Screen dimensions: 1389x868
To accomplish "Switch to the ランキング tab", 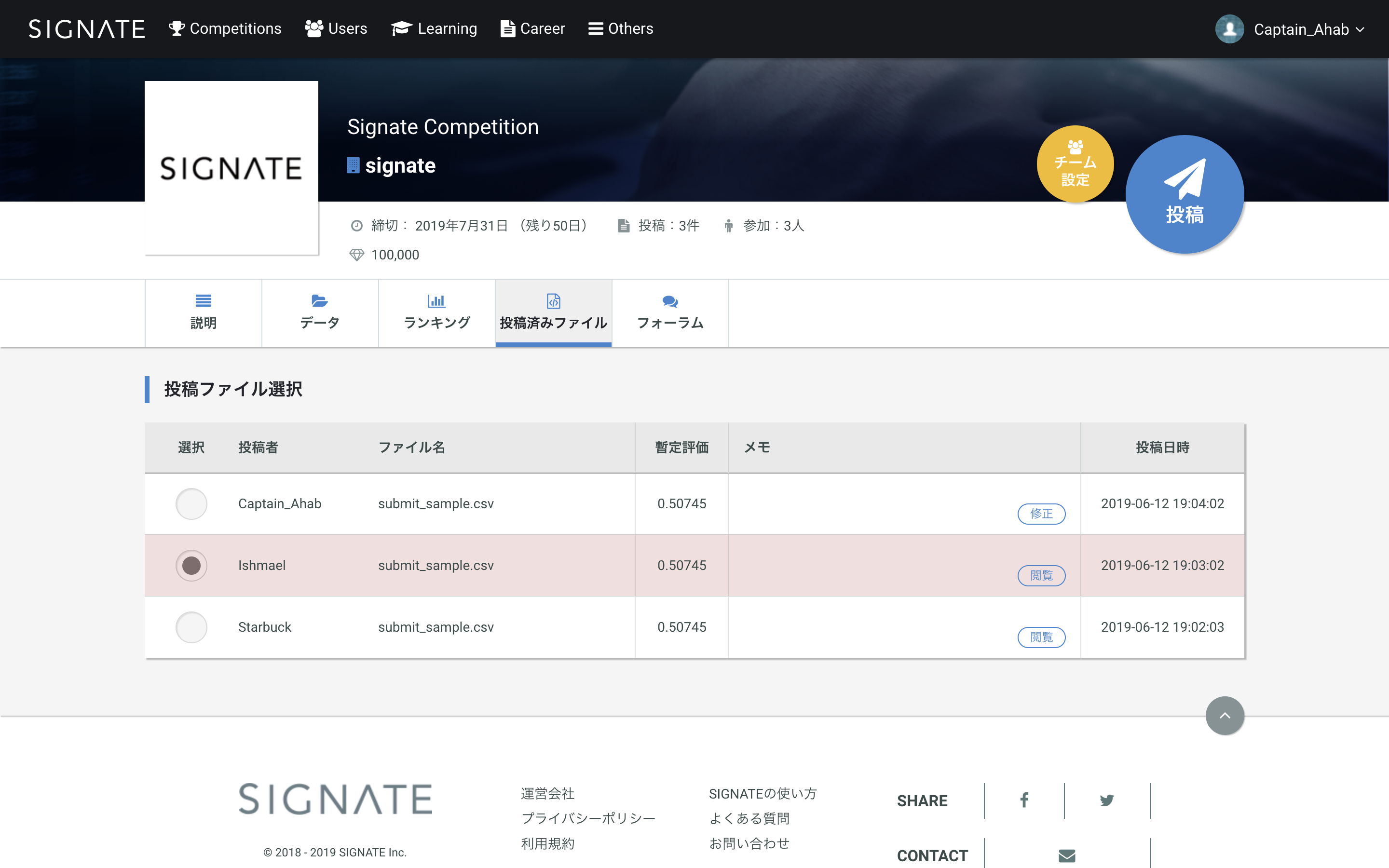I will coord(437,313).
